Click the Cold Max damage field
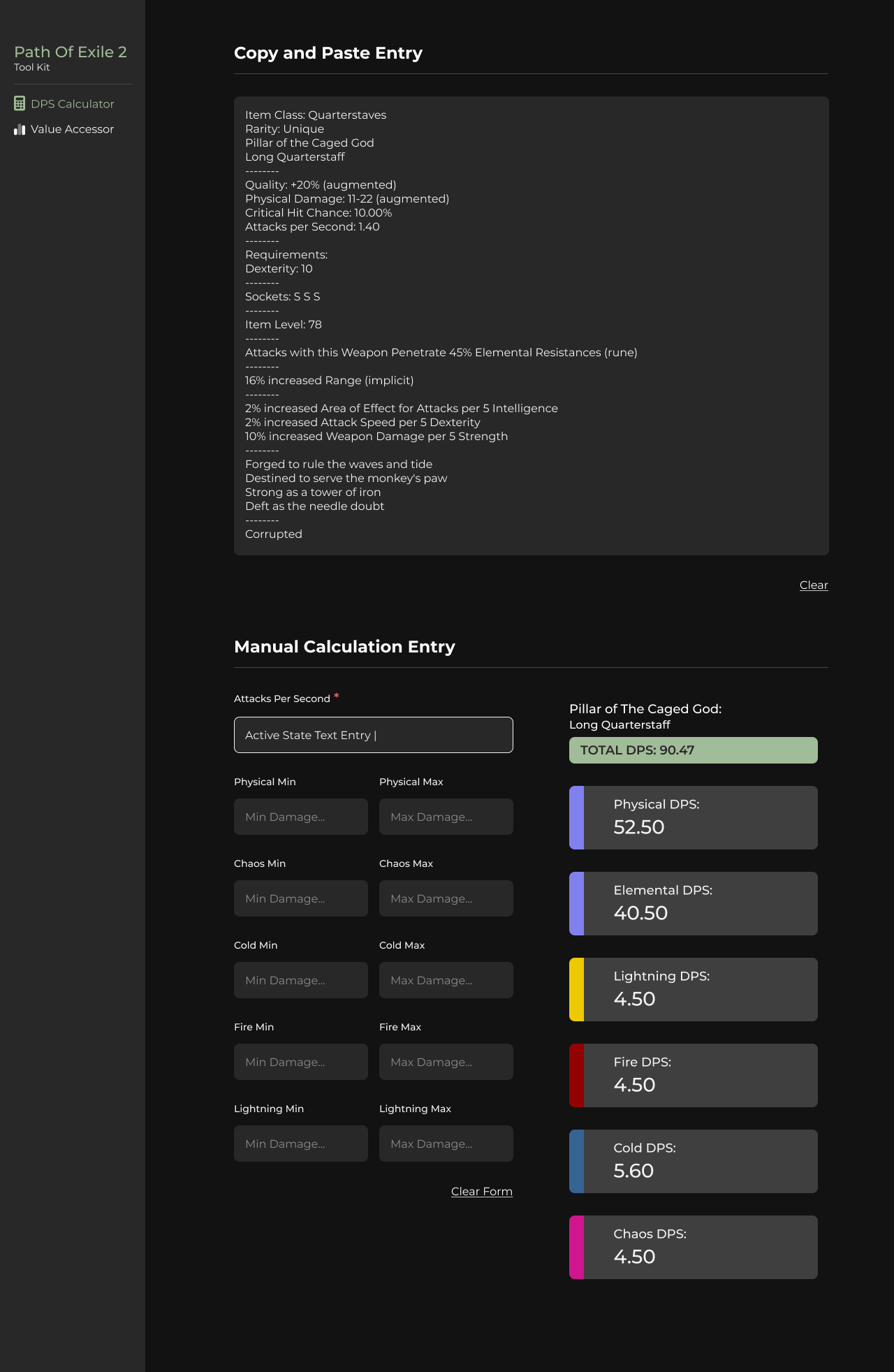Image resolution: width=894 pixels, height=1372 pixels. coord(446,980)
